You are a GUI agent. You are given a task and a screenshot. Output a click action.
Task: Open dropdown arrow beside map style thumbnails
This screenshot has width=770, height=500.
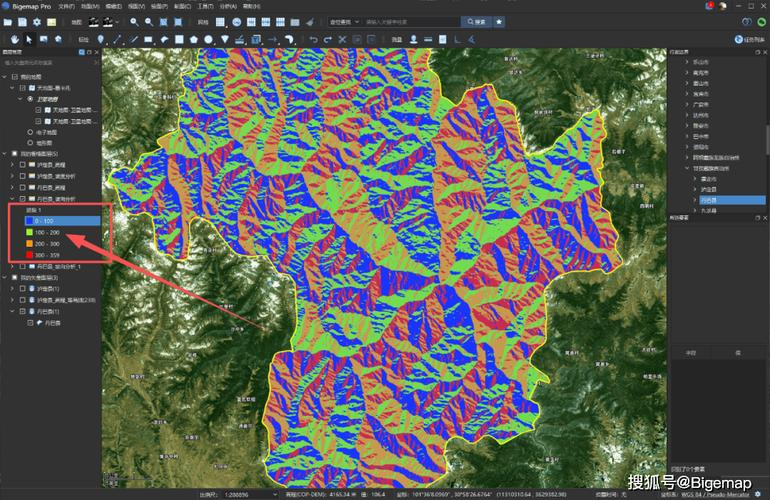pyautogui.click(x=116, y=21)
